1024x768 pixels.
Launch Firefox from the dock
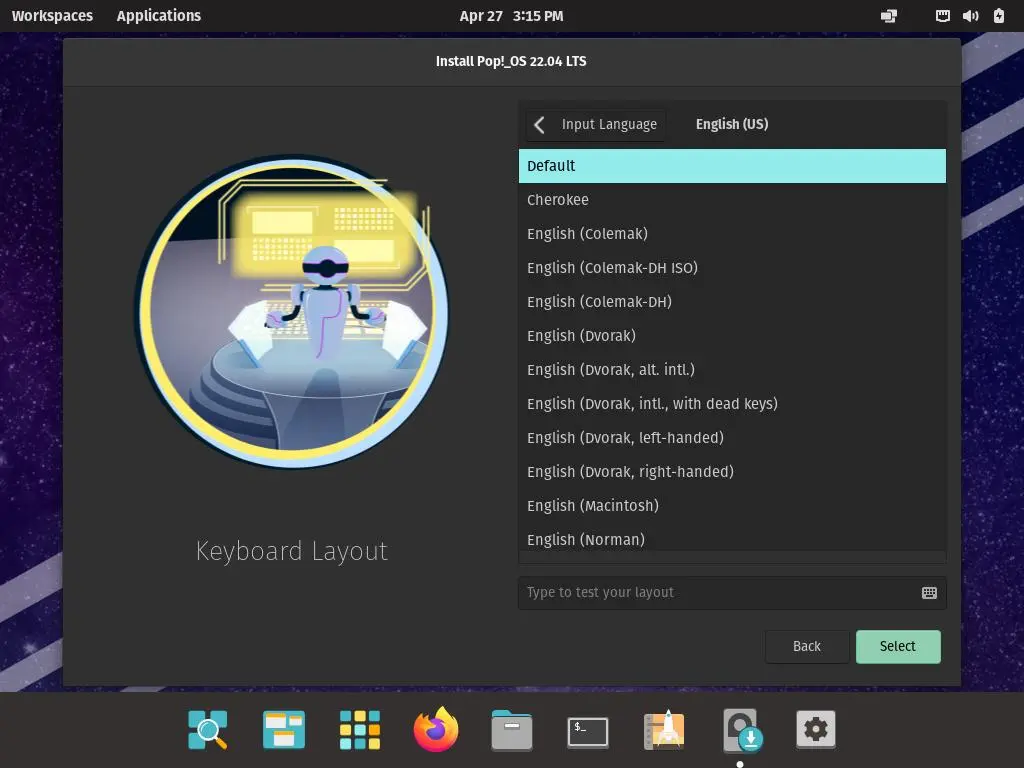(436, 731)
